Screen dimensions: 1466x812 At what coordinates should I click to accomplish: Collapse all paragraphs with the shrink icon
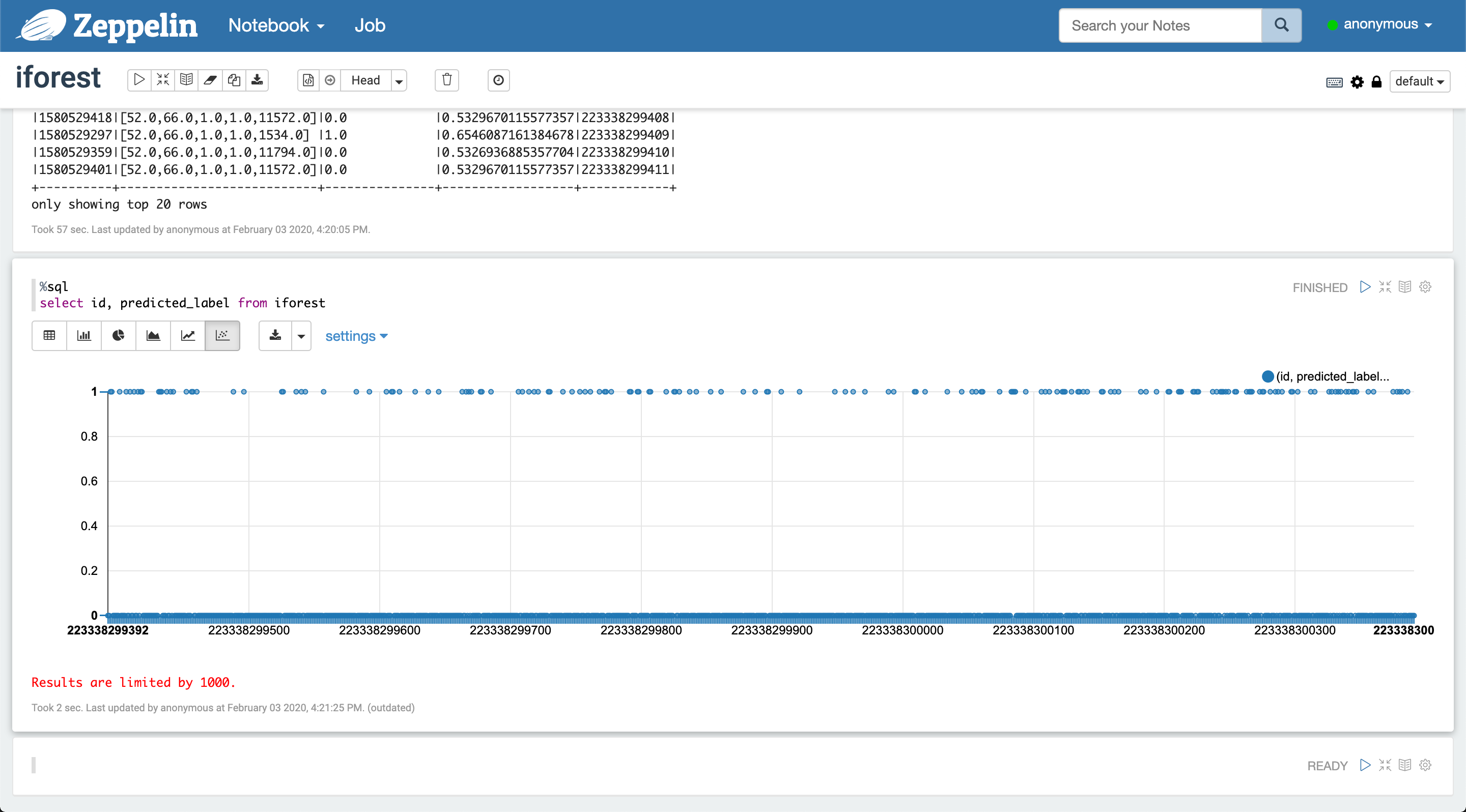tap(162, 80)
